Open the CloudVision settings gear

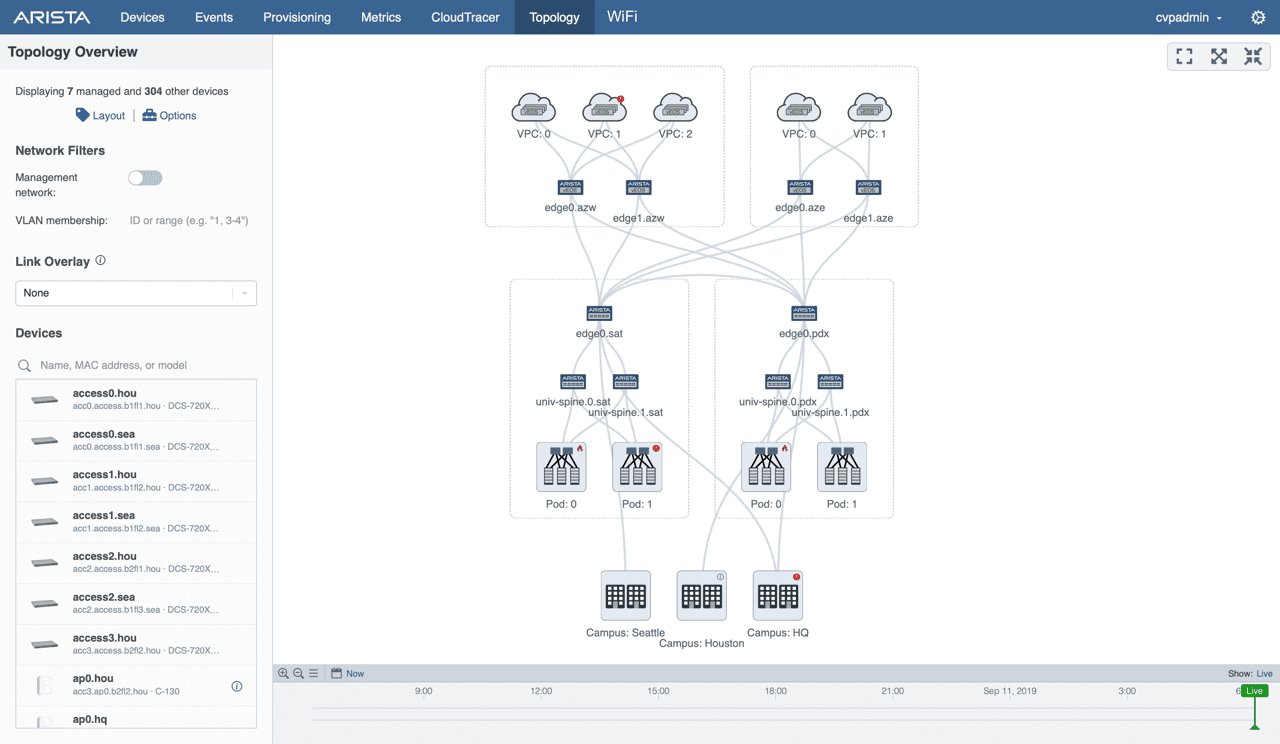coord(1258,17)
